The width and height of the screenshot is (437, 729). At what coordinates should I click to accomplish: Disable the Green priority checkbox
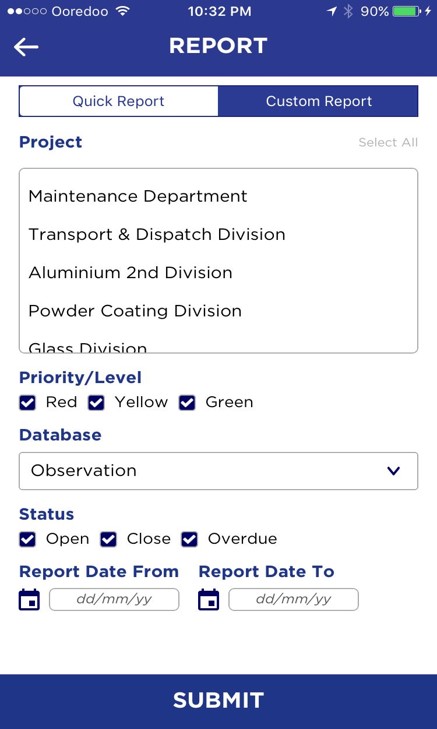tap(187, 403)
